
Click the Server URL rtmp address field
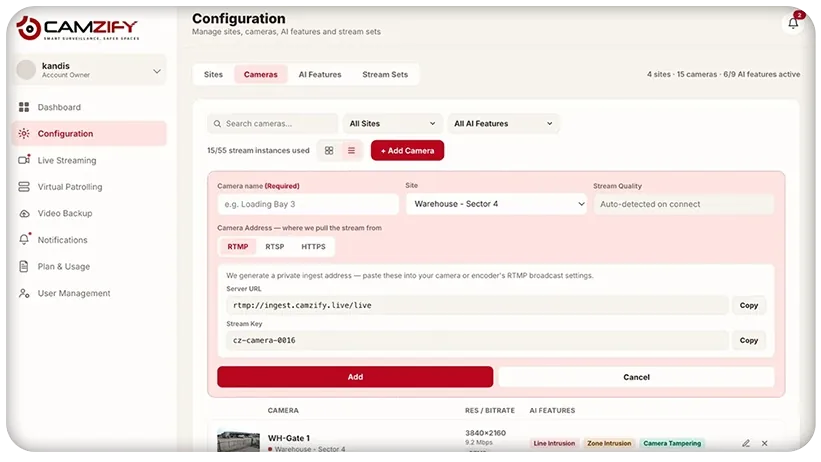pos(477,305)
